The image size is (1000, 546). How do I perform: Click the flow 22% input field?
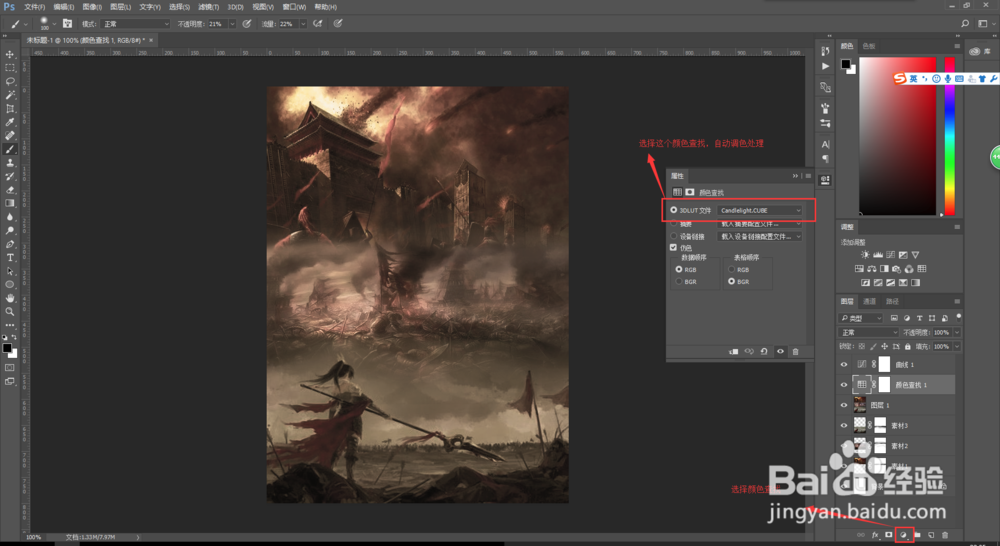[x=288, y=24]
